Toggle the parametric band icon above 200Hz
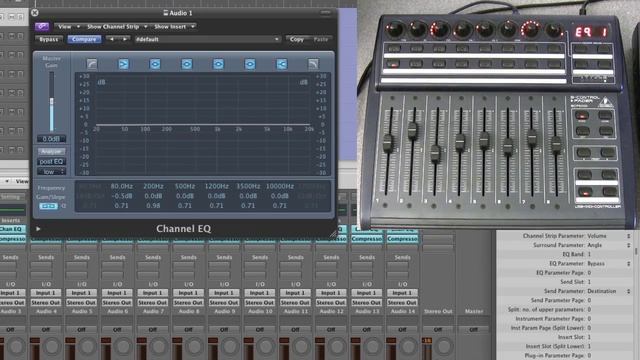Image resolution: width=640 pixels, height=360 pixels. pyautogui.click(x=155, y=64)
